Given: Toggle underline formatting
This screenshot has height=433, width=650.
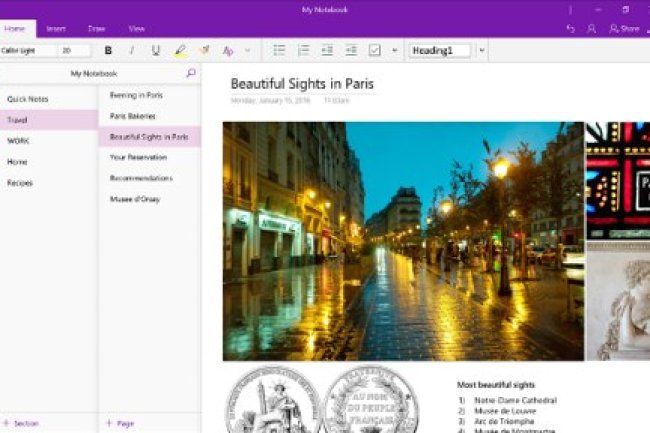Looking at the screenshot, I should point(156,51).
